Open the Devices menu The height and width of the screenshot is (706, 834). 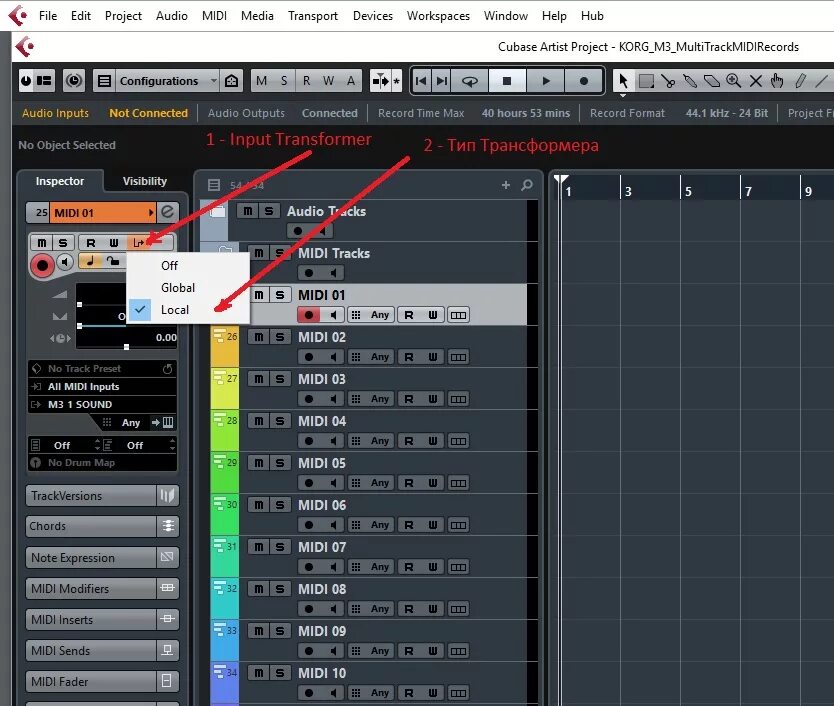pos(373,16)
